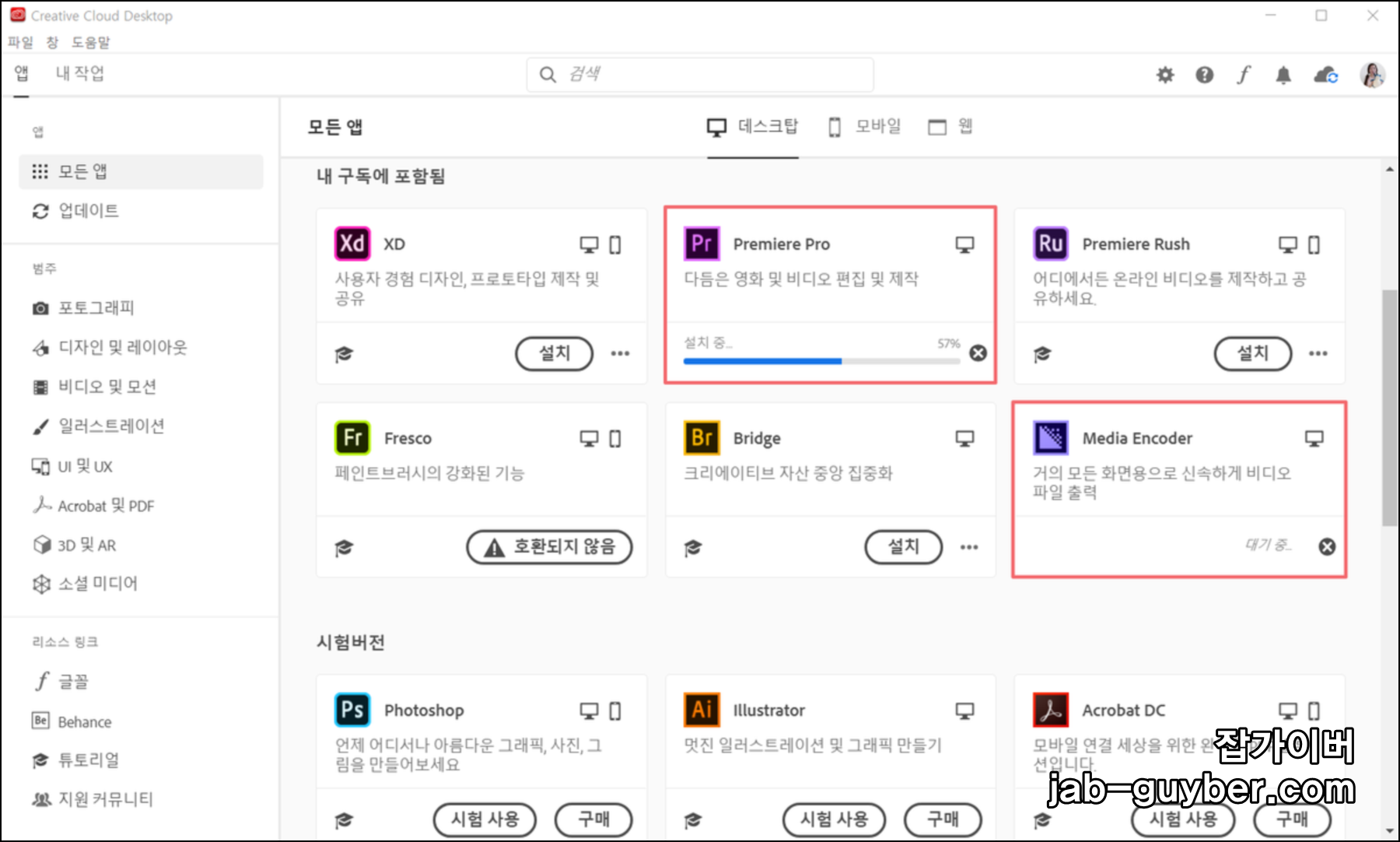Screen dimensions: 1400x842
Task: Open the 창 menu
Action: pyautogui.click(x=52, y=42)
